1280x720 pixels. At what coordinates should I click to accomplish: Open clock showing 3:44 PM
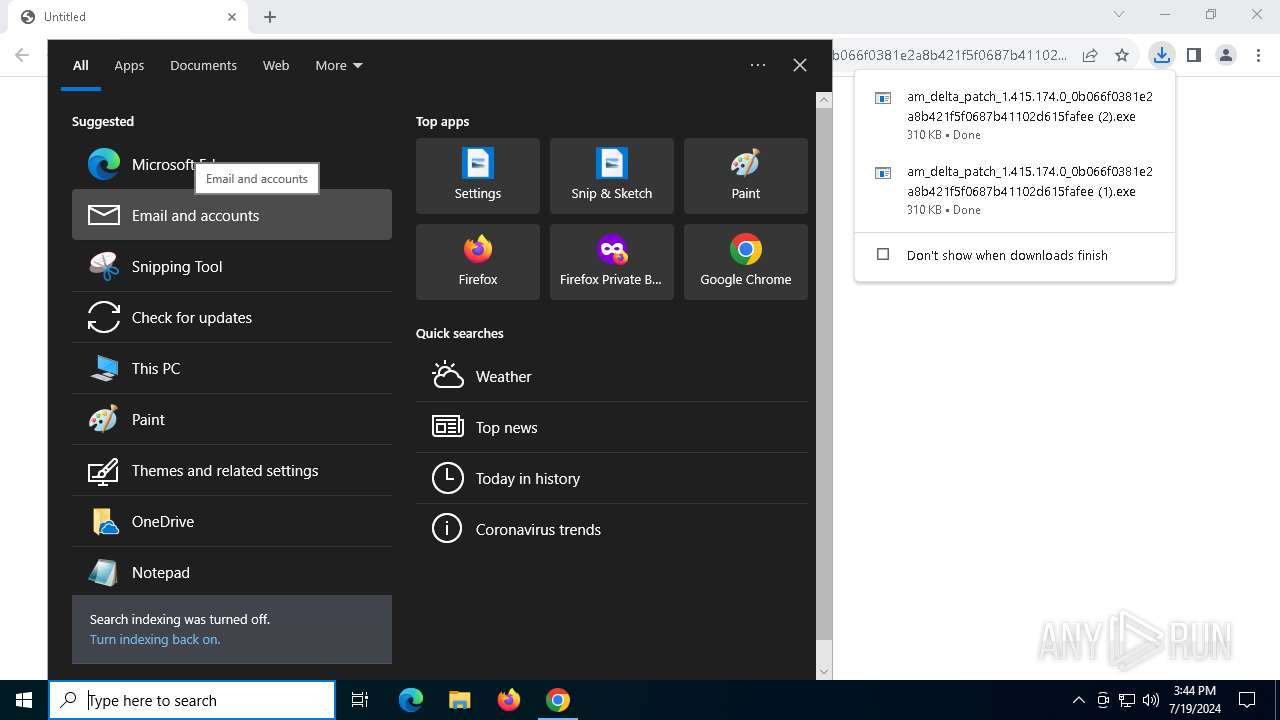click(x=1195, y=700)
